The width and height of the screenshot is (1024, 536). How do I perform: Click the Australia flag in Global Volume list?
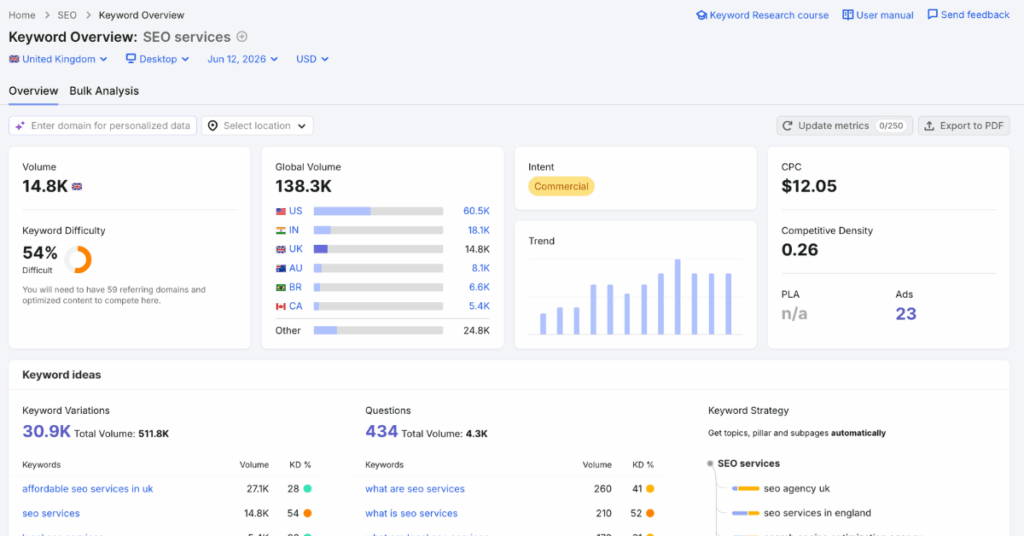click(281, 268)
